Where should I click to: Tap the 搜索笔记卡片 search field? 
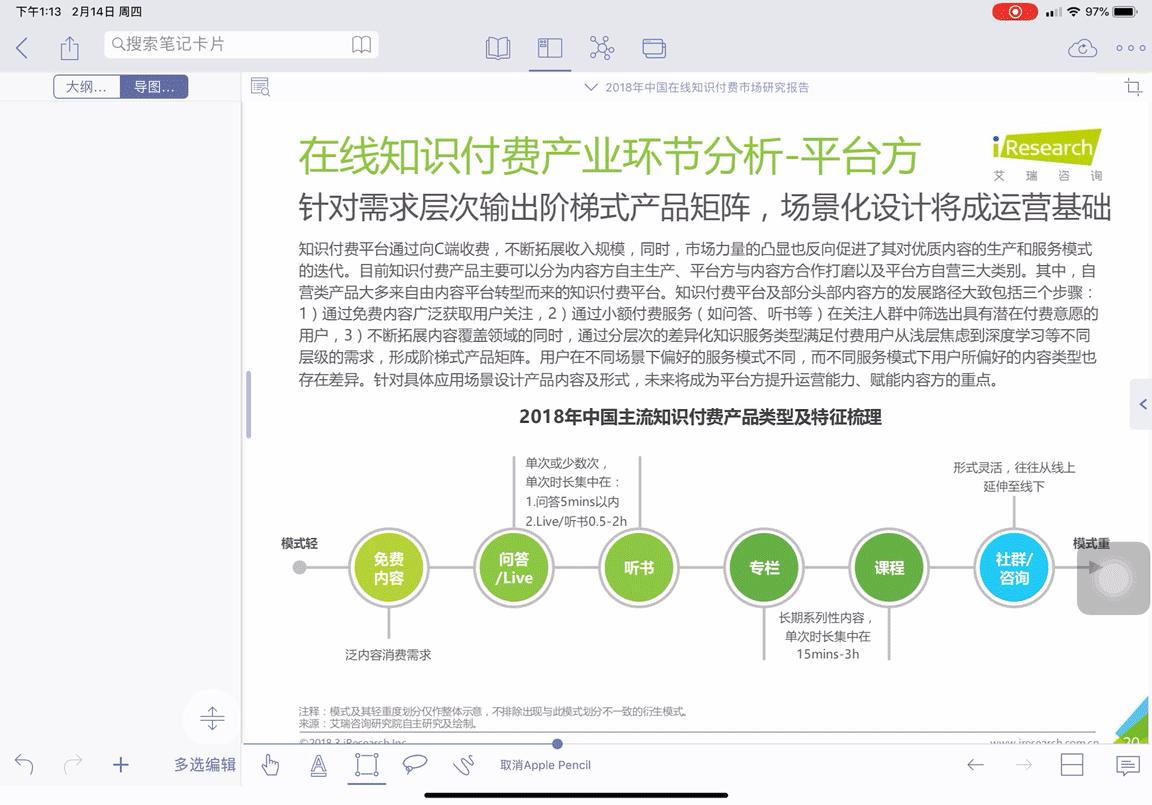[230, 45]
